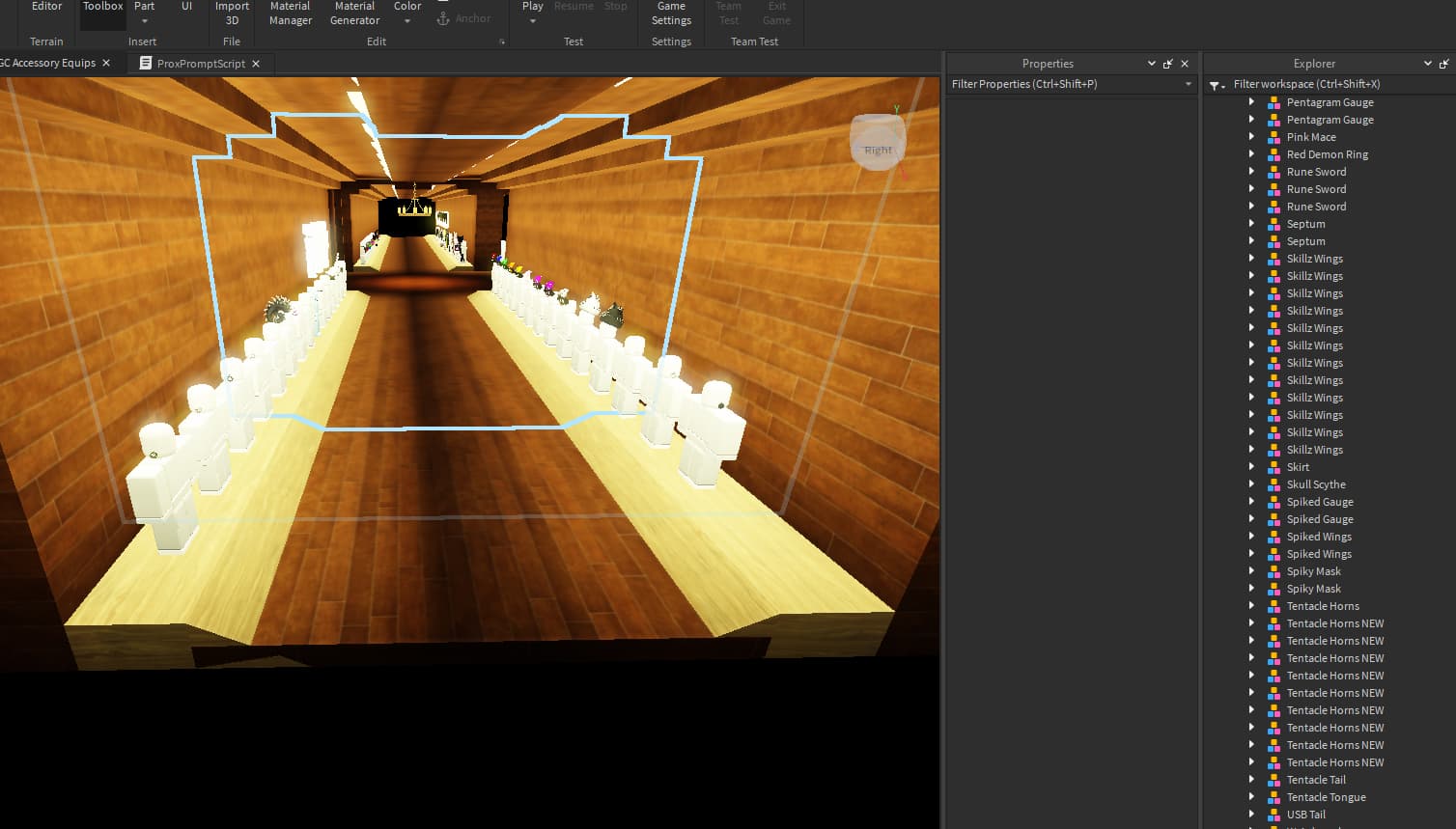Click the Pink Mace model icon
Screen dimensions: 1456x829
(1274, 137)
